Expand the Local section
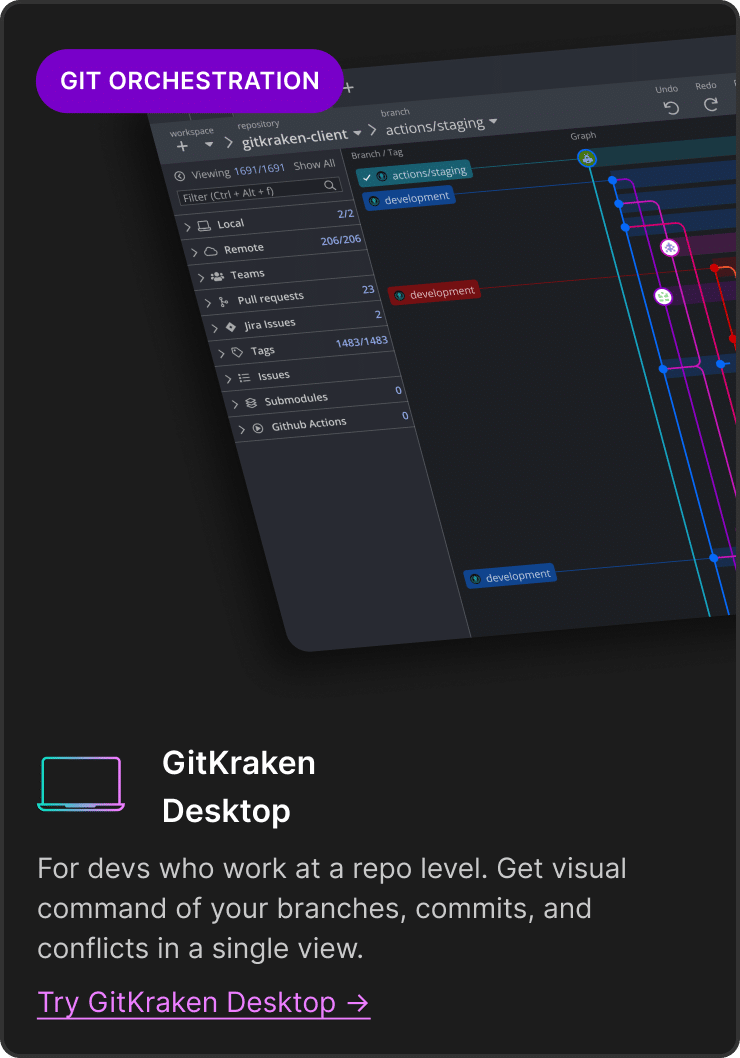Screen dimensions: 740x1058 click(x=188, y=227)
